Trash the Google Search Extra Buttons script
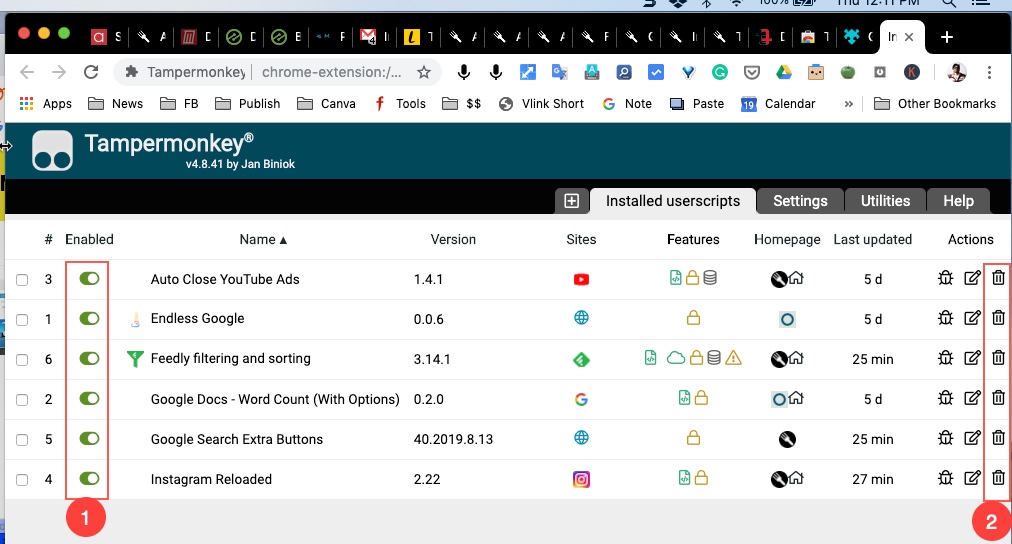The width and height of the screenshot is (1012, 544). point(998,438)
